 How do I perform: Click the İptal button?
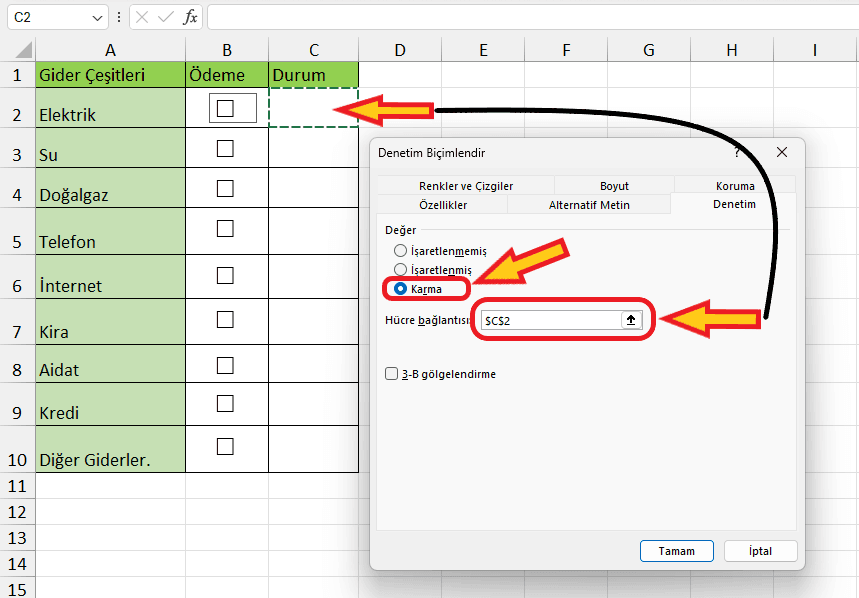click(x=760, y=551)
